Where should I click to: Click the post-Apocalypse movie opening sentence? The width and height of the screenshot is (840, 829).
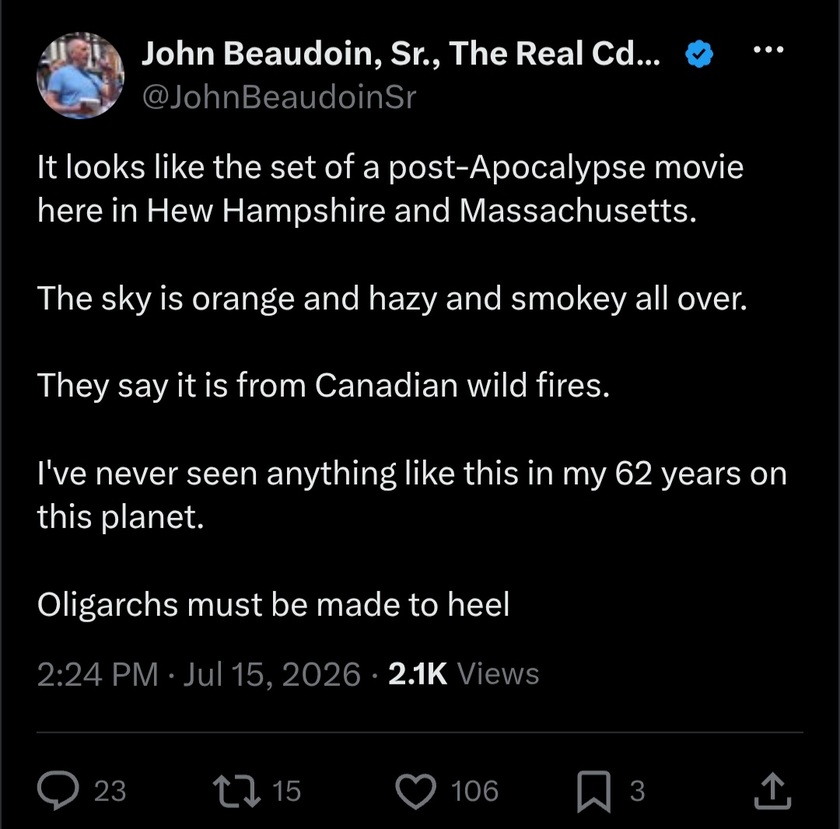tap(390, 189)
